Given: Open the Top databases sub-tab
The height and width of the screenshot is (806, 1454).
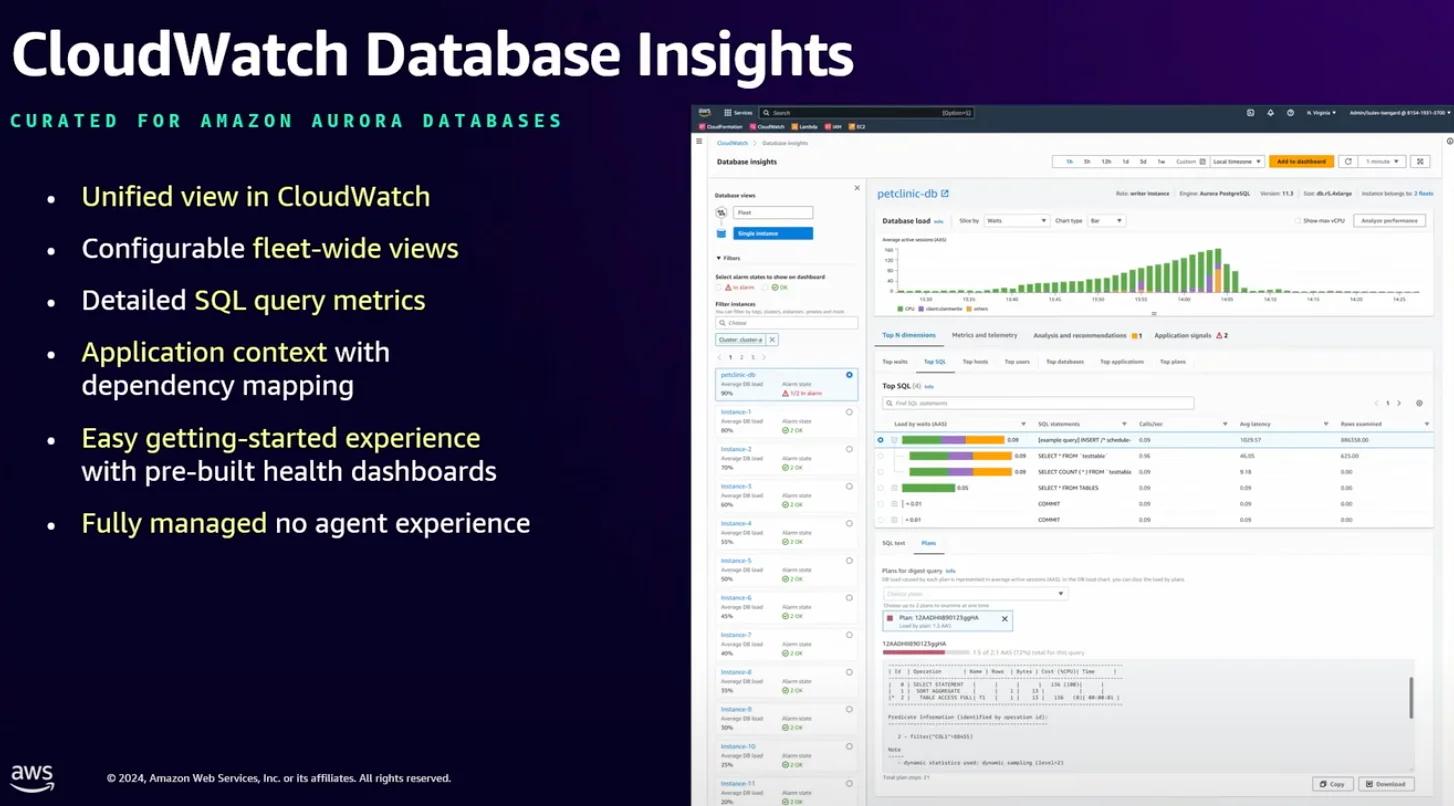Looking at the screenshot, I should [1064, 362].
